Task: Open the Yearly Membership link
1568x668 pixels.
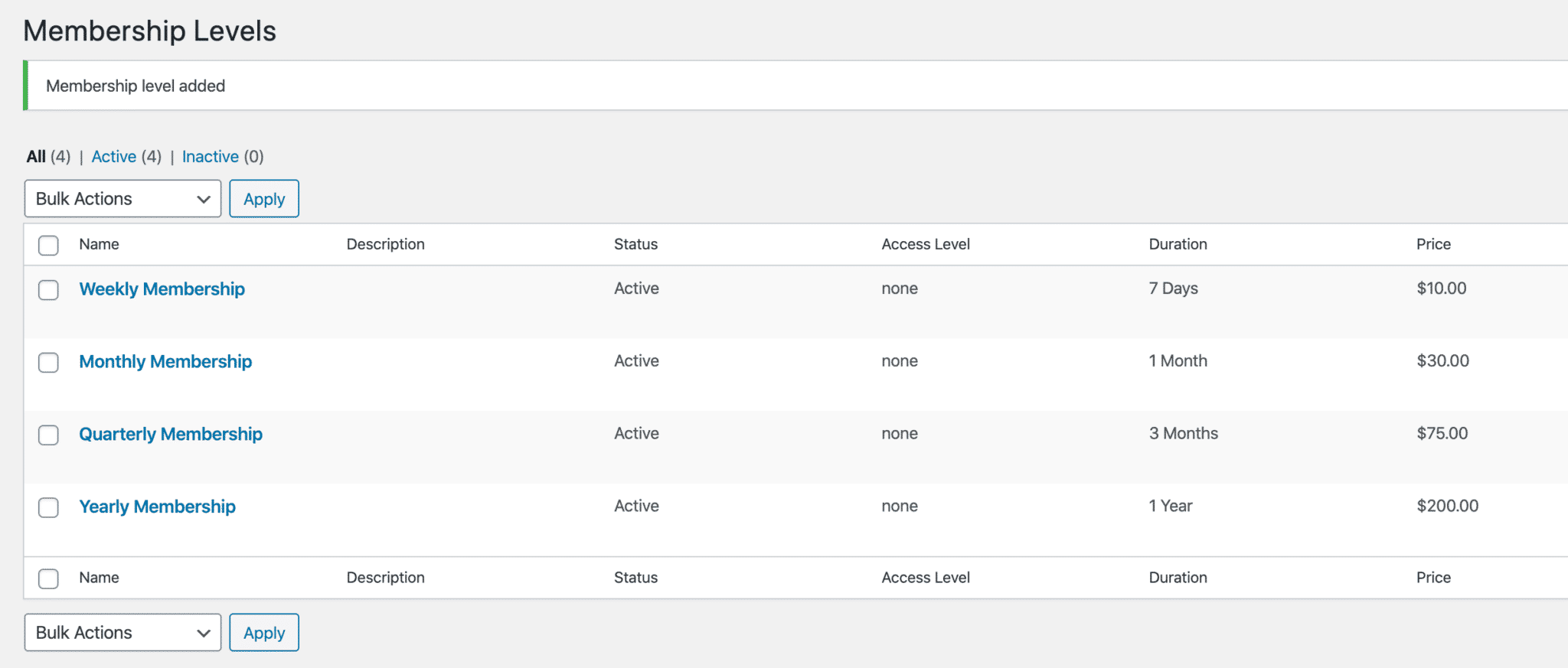Action: pos(157,507)
